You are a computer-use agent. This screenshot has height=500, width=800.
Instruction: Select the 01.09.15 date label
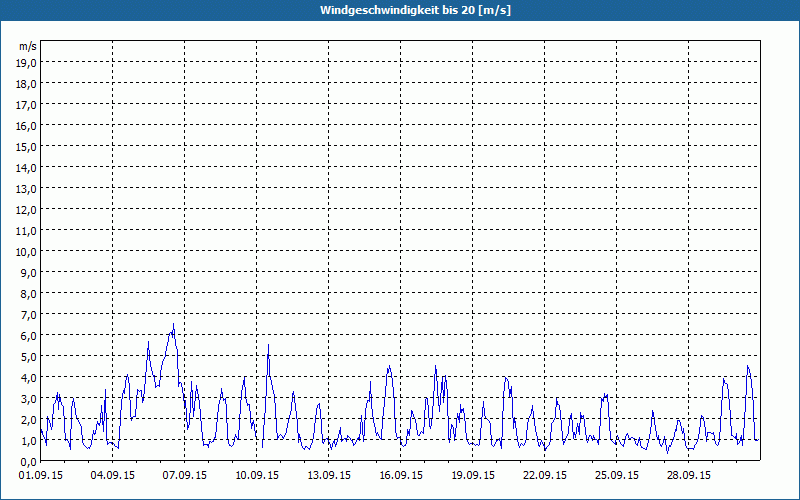(x=41, y=476)
